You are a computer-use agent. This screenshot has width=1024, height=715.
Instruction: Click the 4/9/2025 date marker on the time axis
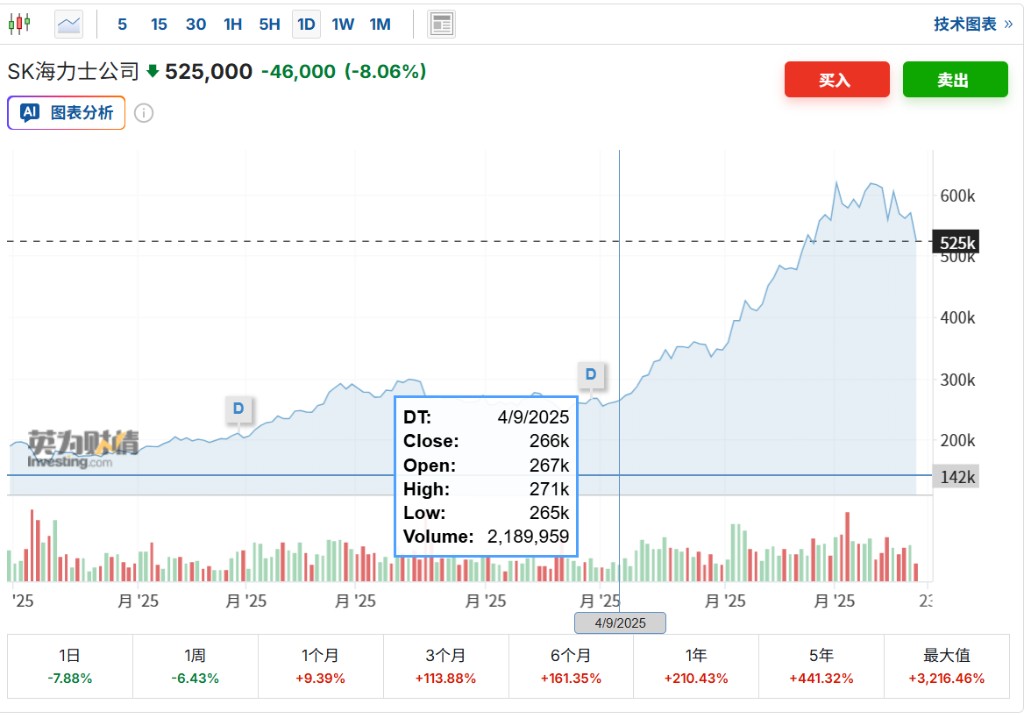[620, 623]
